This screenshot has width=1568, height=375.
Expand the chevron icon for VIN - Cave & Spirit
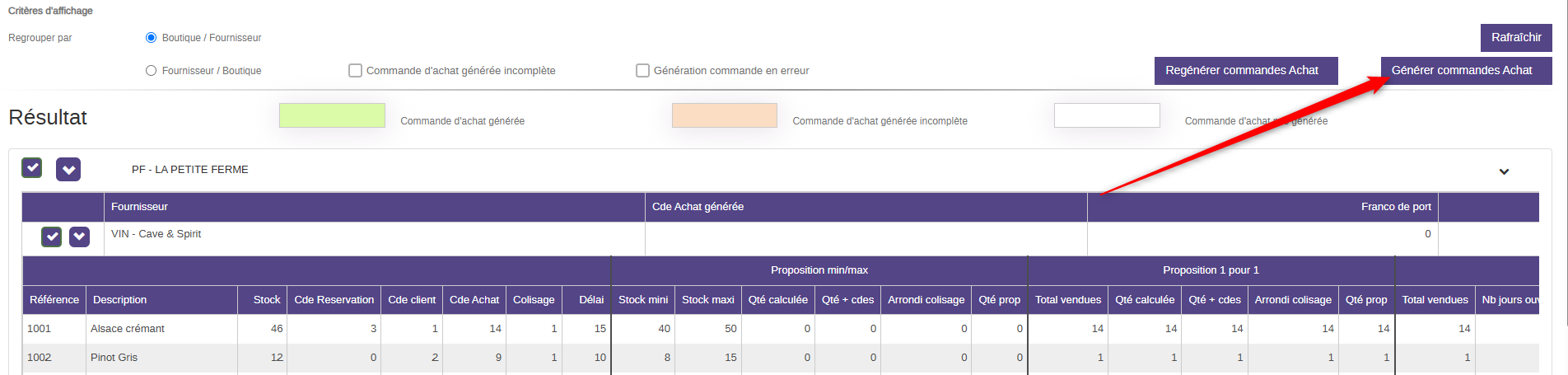pyautogui.click(x=79, y=237)
